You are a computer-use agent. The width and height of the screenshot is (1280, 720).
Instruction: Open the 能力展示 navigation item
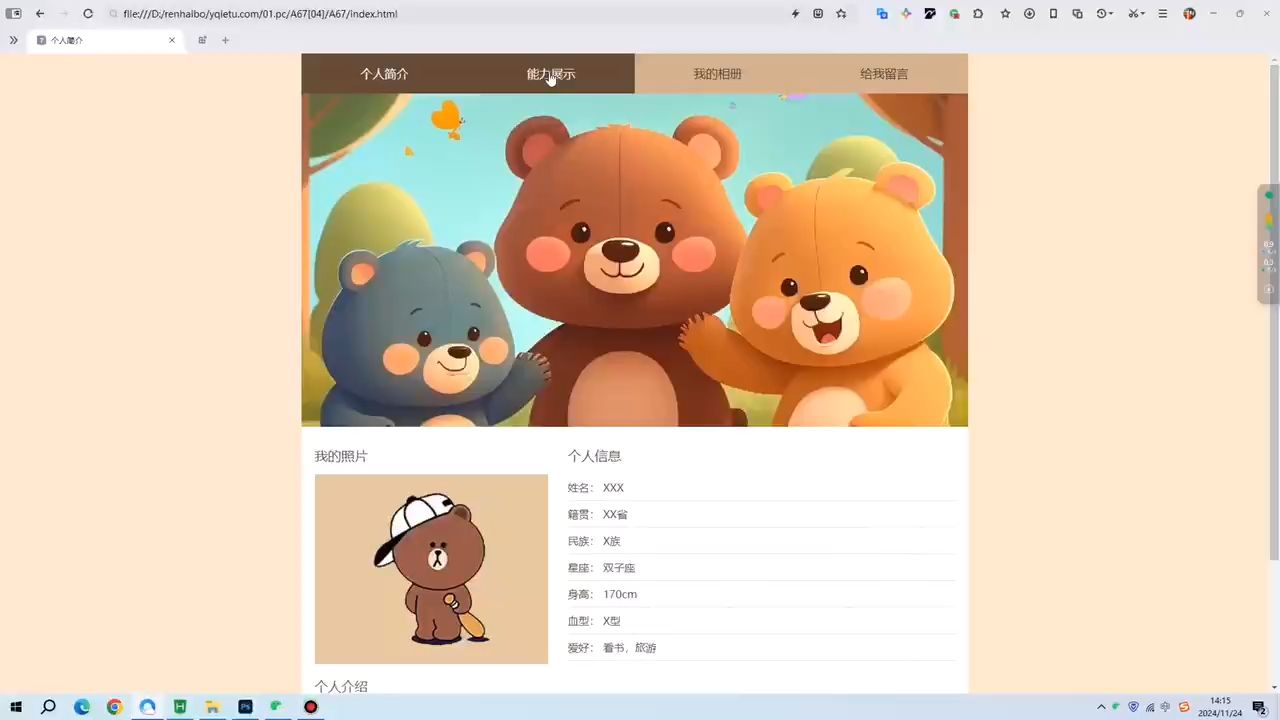[x=551, y=74]
